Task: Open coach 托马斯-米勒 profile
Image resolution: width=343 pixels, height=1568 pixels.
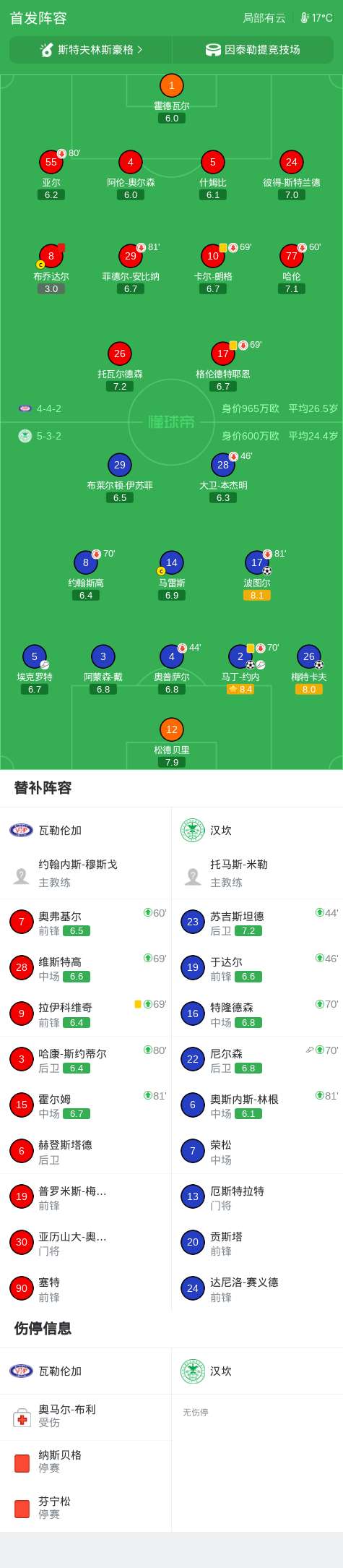Action: click(x=257, y=873)
